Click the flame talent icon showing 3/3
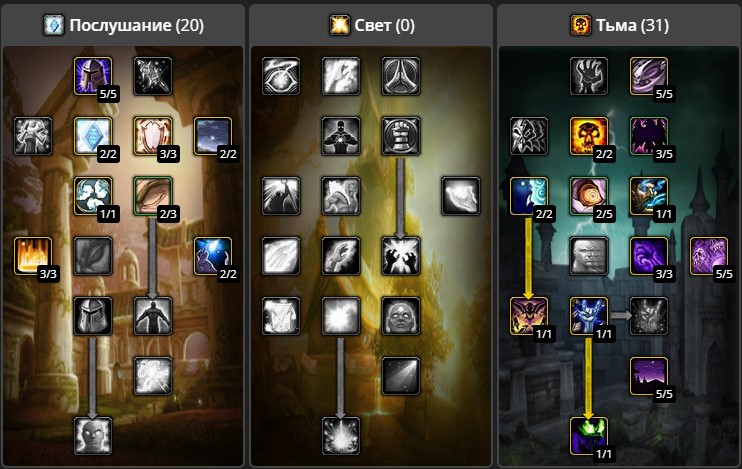The height and width of the screenshot is (469, 742). pyautogui.click(x=33, y=256)
